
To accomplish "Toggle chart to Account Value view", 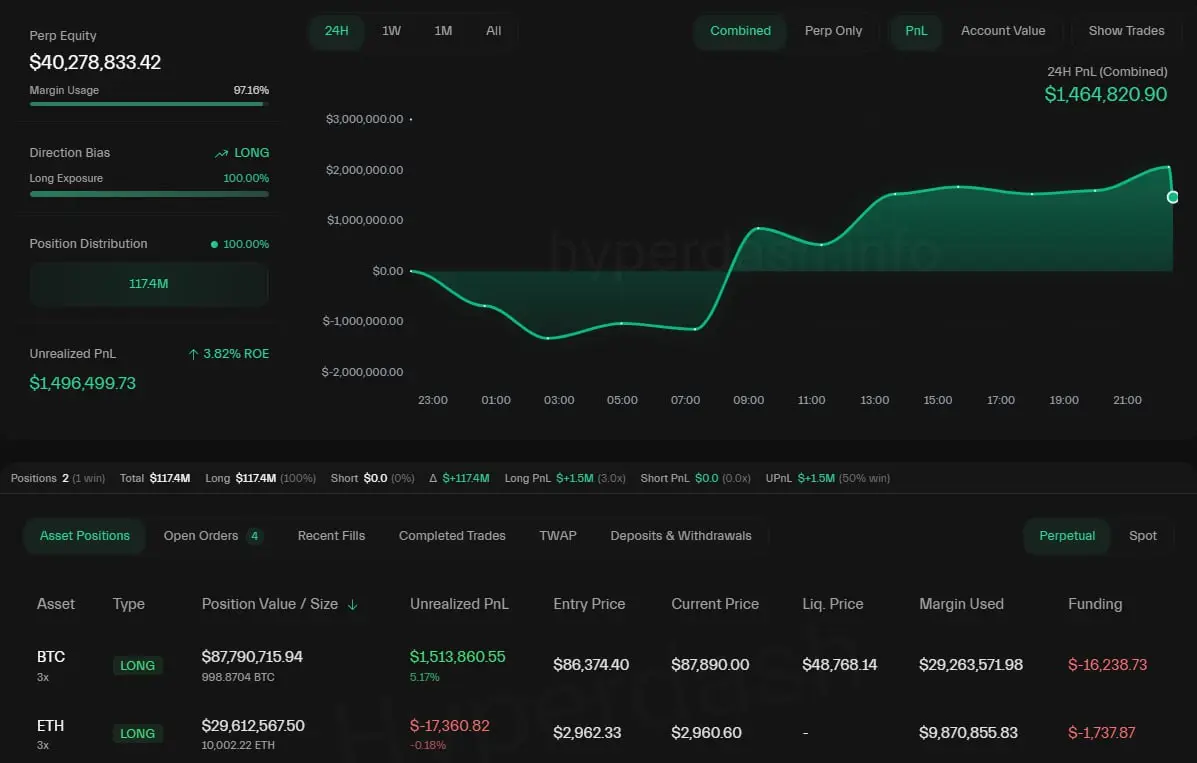I will tap(1002, 31).
